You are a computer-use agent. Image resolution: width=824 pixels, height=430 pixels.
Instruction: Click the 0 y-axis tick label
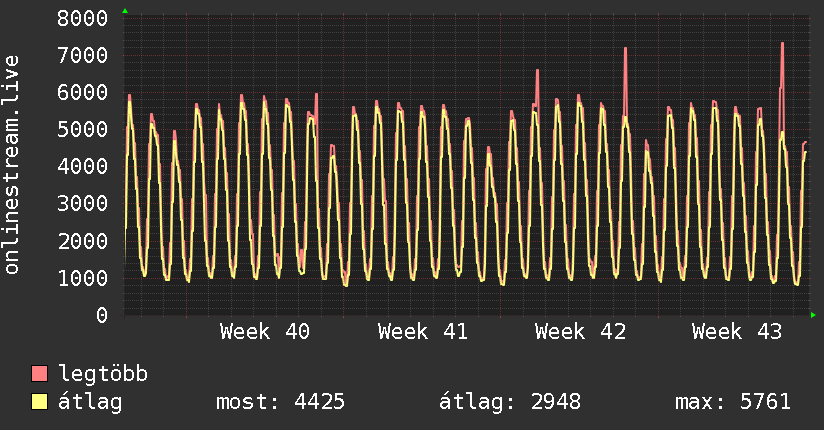[102, 315]
